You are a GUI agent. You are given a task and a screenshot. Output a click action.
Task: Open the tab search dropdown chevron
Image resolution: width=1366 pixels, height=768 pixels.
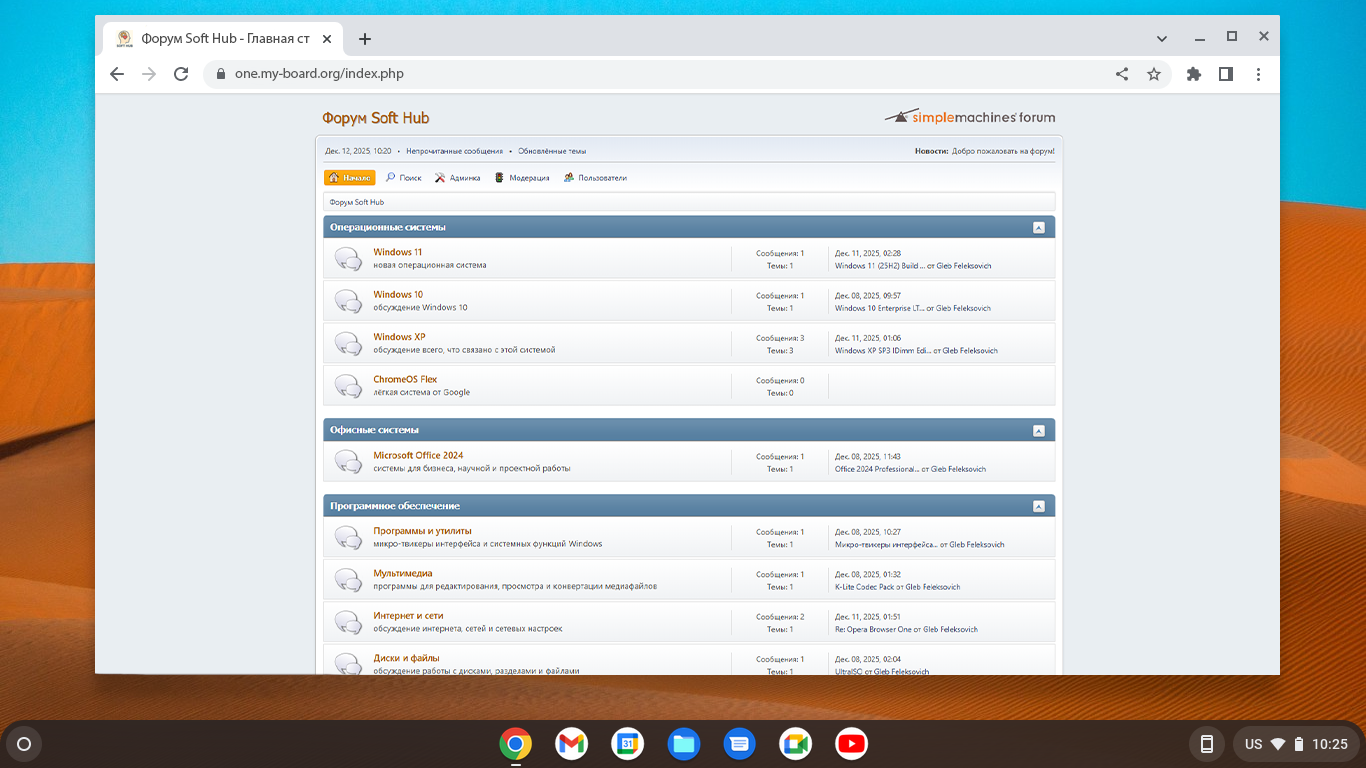[1162, 39]
